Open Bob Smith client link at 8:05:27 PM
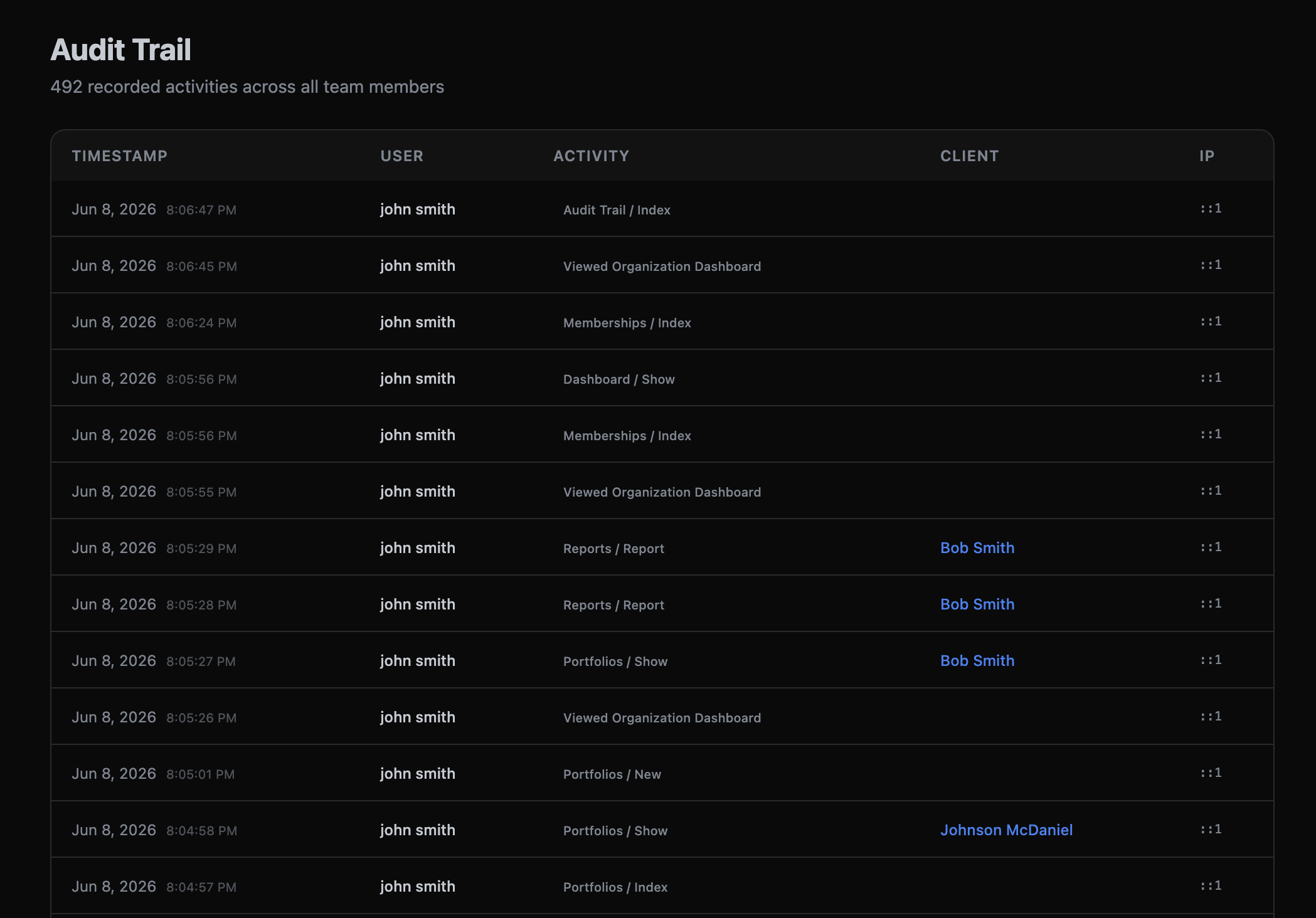 [x=977, y=661]
